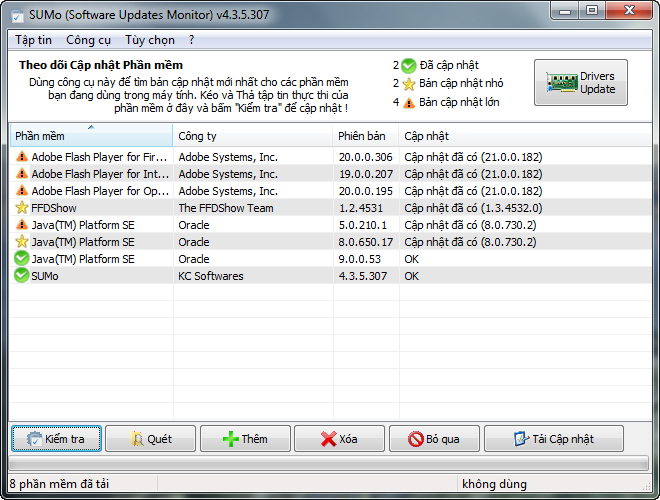
Task: Click star icon for Java version 8.0.650.17
Action: click(x=21, y=242)
